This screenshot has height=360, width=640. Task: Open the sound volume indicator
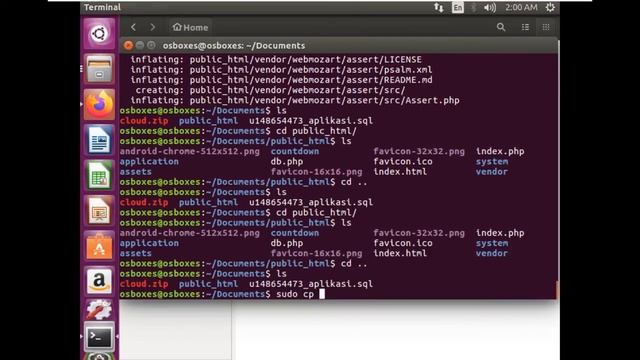click(490, 7)
